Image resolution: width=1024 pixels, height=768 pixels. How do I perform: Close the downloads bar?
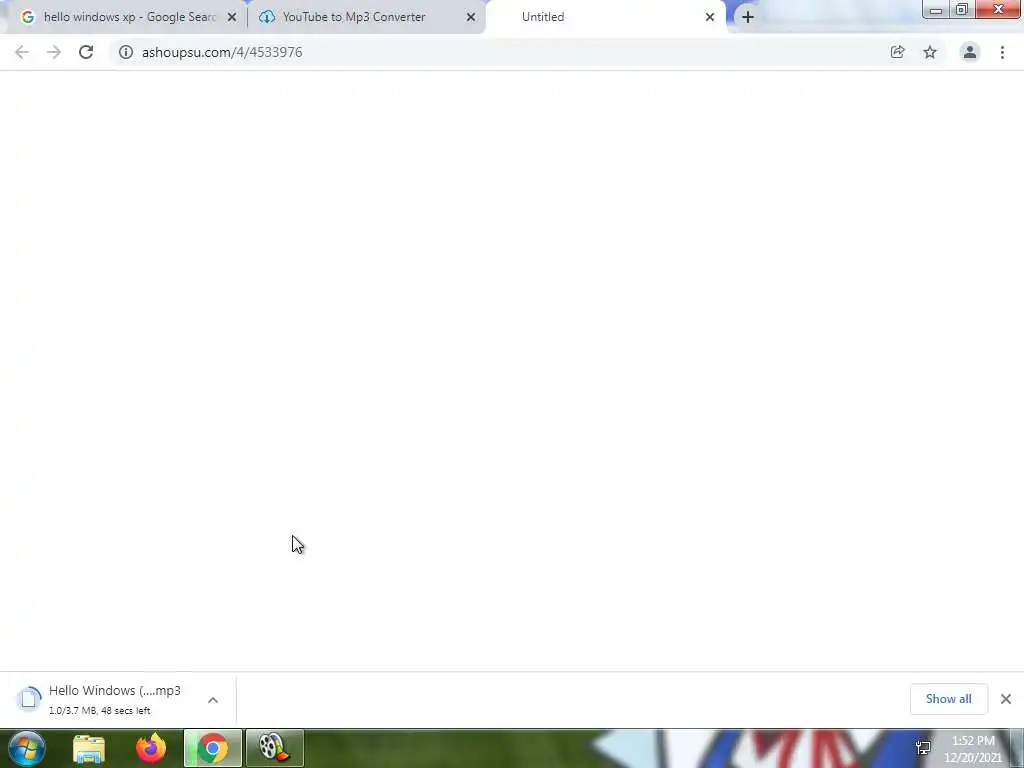pos(1006,699)
